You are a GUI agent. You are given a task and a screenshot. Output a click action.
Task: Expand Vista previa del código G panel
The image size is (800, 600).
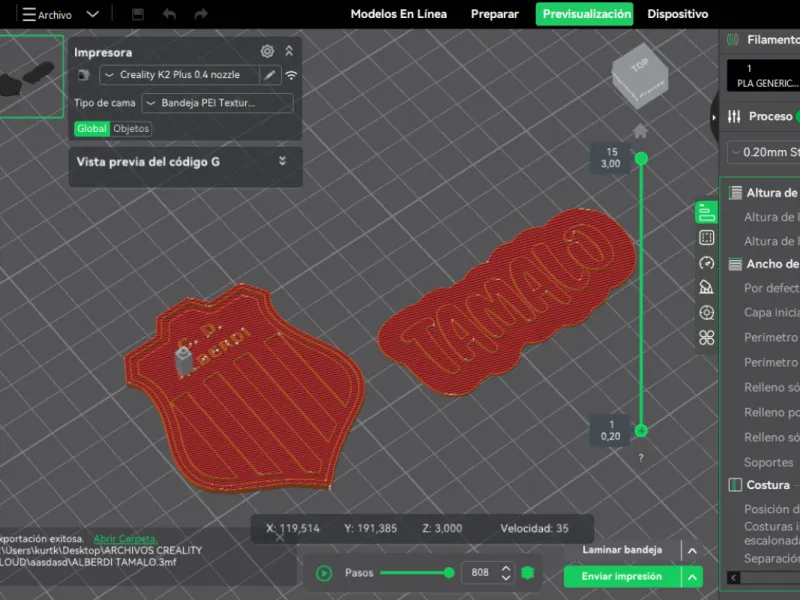point(282,161)
